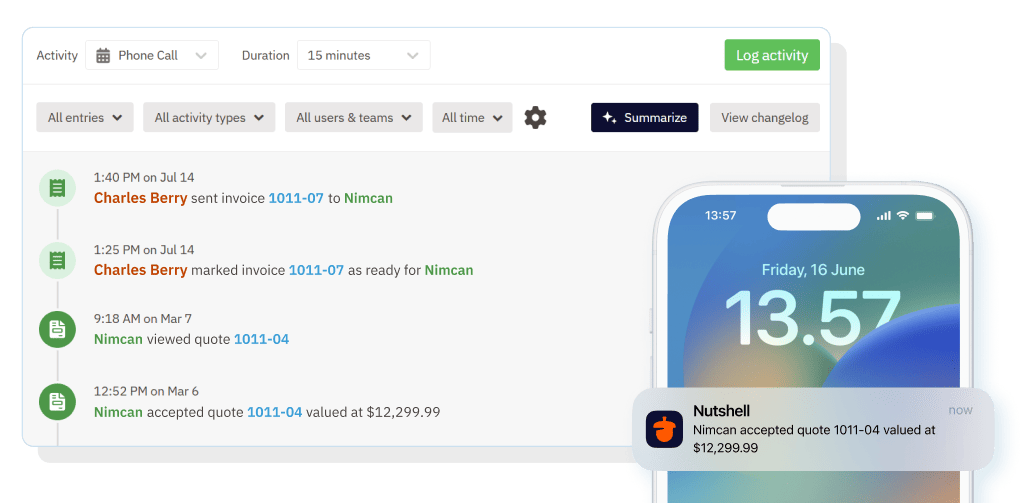The width and height of the screenshot is (1028, 503).
Task: Open the All entries filter dropdown
Action: click(x=85, y=118)
